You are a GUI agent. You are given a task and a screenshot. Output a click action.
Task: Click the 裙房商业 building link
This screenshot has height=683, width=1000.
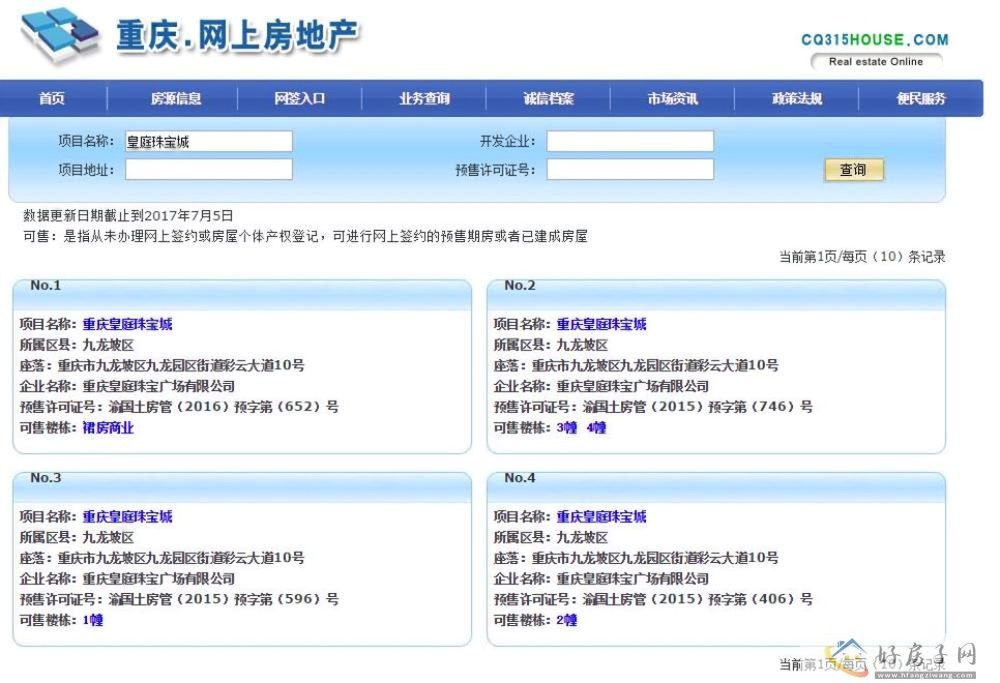click(108, 428)
